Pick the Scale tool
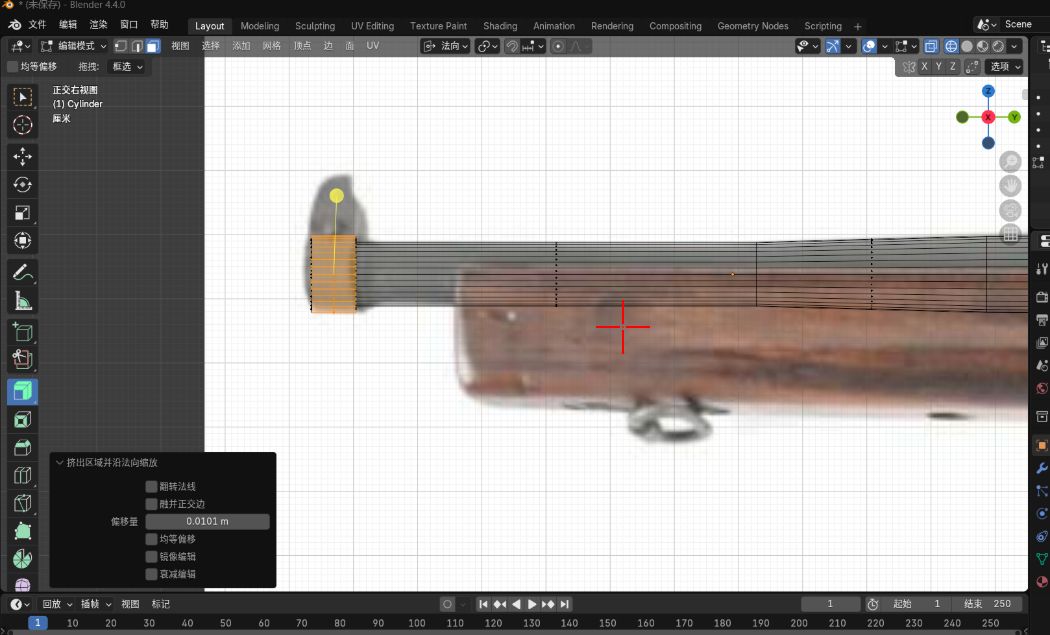Image resolution: width=1050 pixels, height=635 pixels. 22,213
